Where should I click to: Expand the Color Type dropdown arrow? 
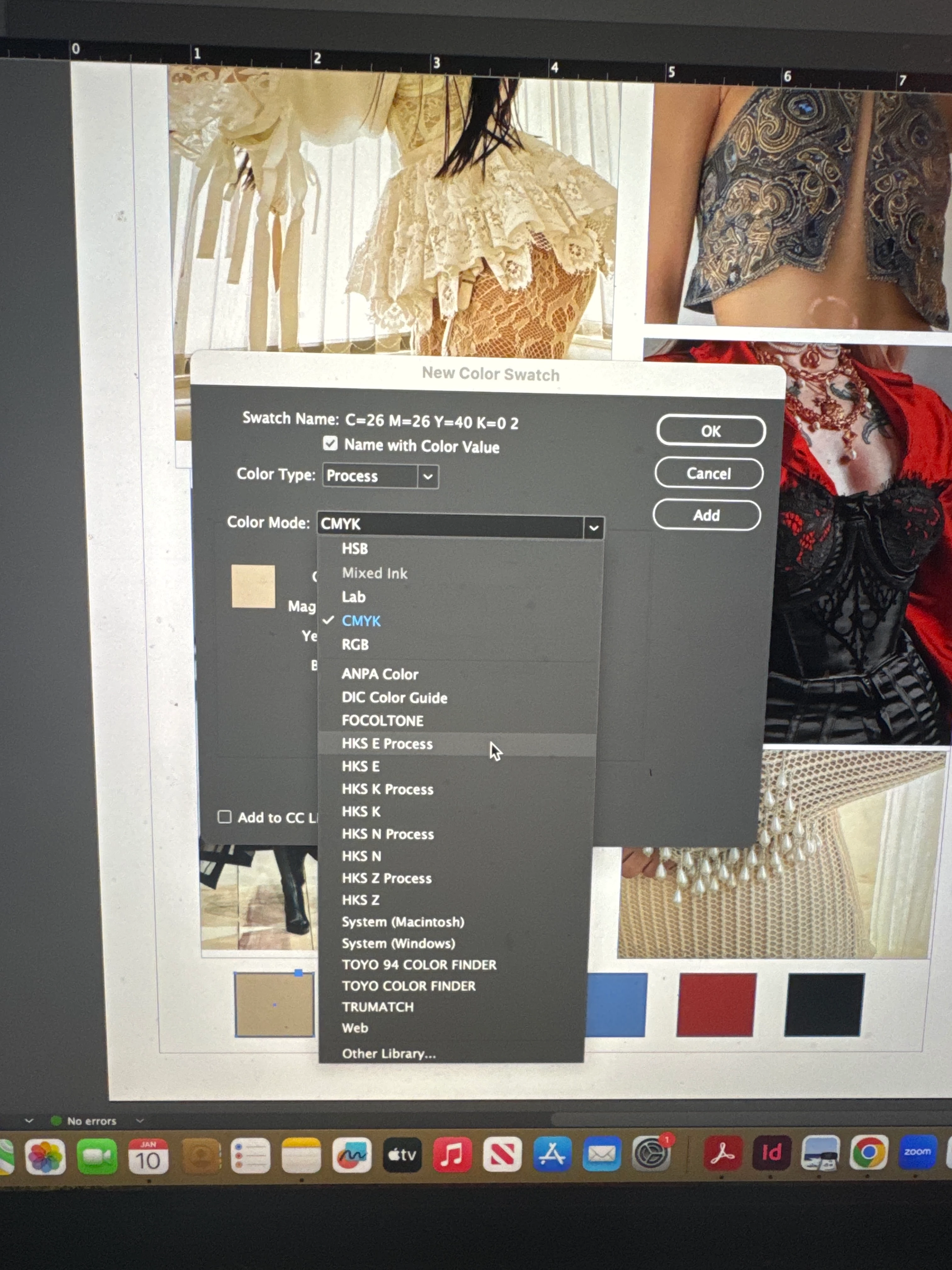tap(428, 477)
